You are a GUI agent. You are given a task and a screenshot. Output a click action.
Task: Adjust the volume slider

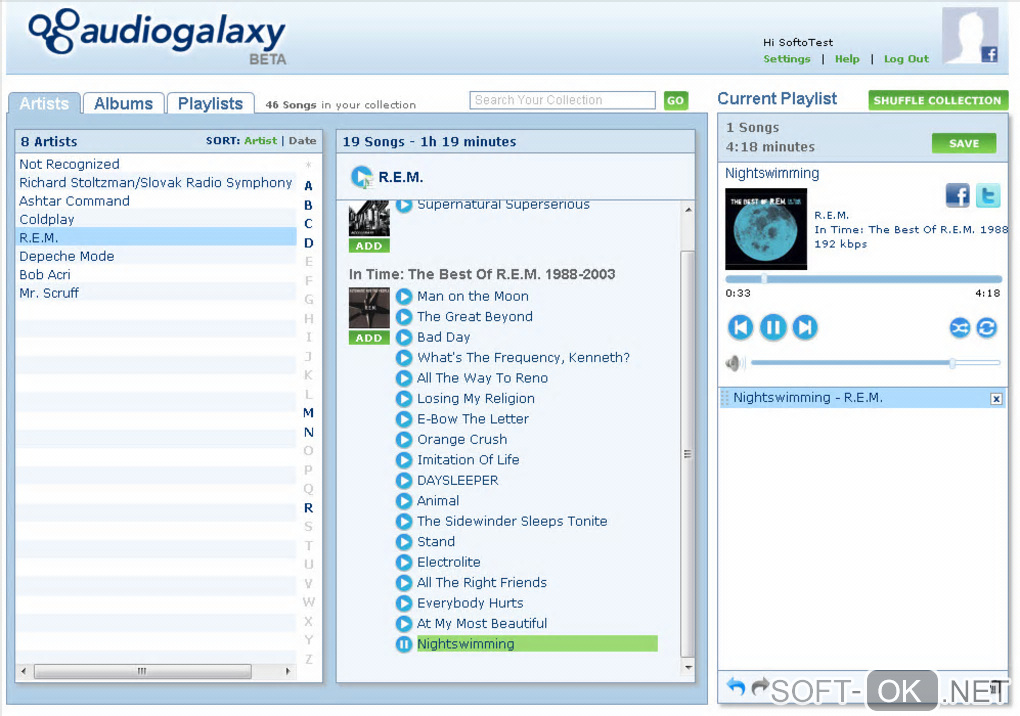[x=875, y=363]
